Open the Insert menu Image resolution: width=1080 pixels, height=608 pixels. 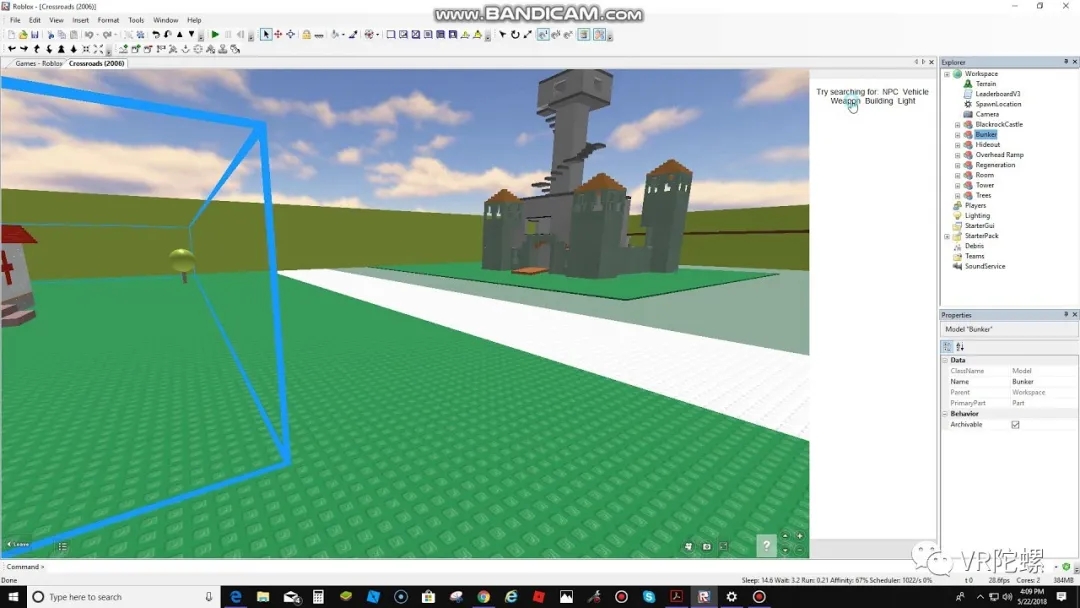[81, 20]
